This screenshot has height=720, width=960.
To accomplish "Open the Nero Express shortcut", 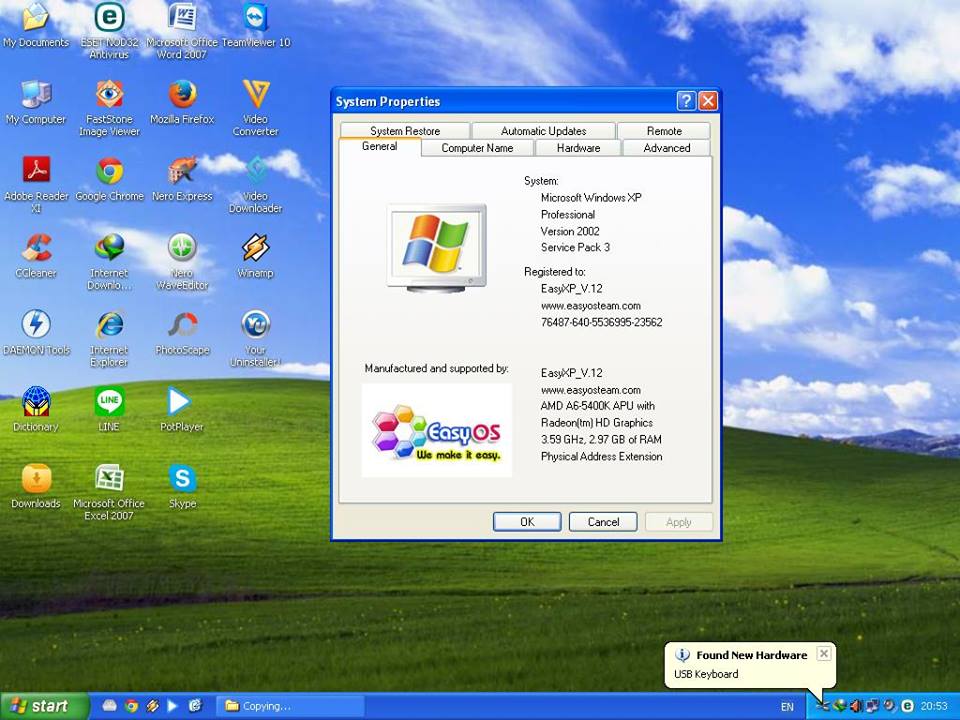I will click(182, 178).
